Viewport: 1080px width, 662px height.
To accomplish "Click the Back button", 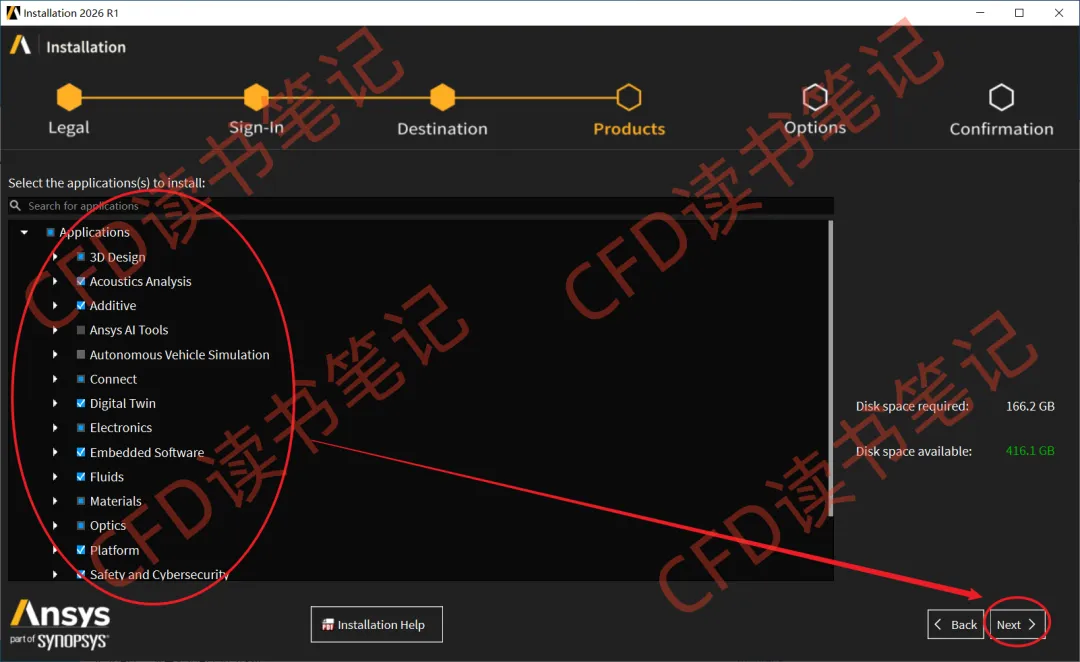I will (x=955, y=625).
